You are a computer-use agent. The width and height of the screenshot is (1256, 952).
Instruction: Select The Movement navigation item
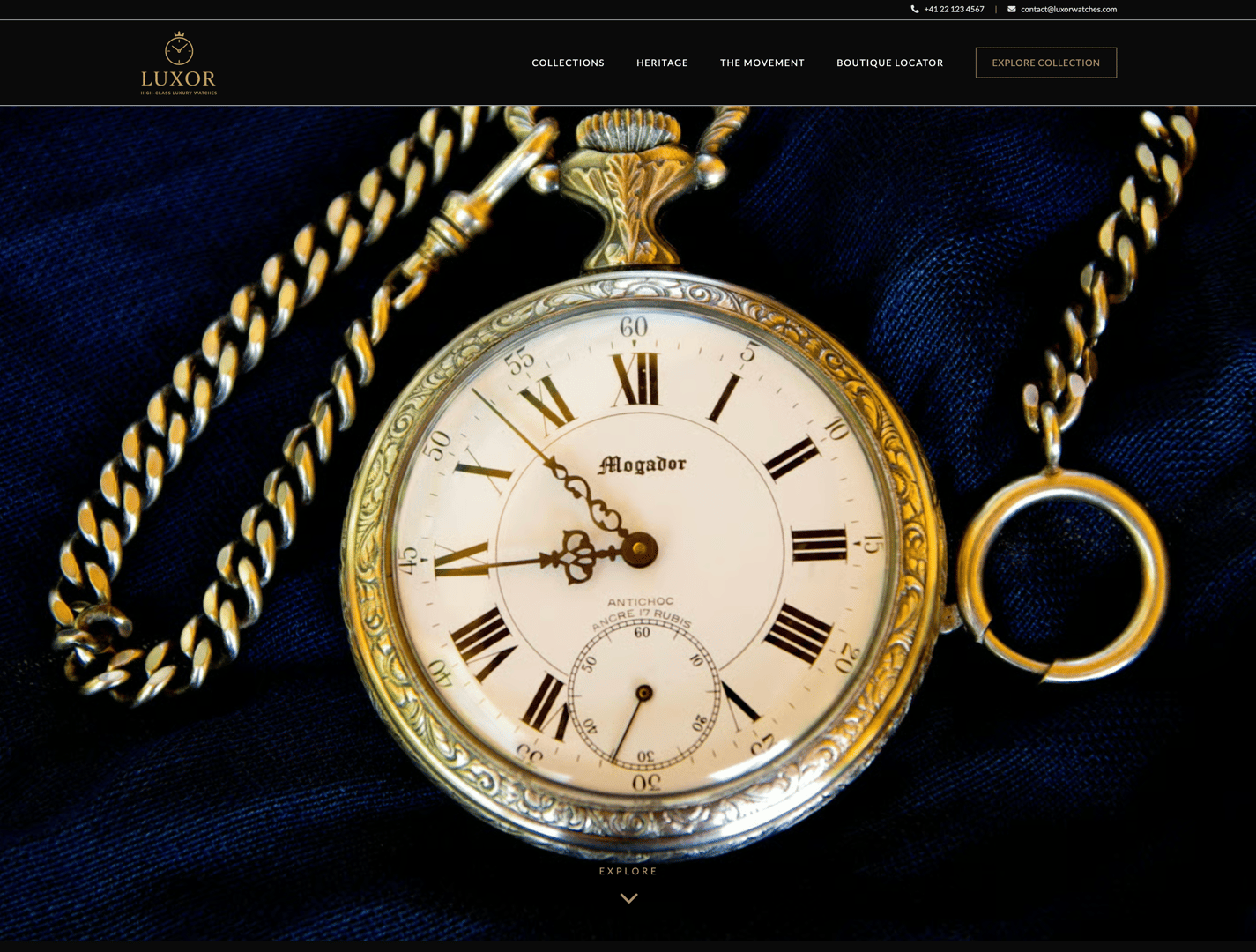[762, 63]
